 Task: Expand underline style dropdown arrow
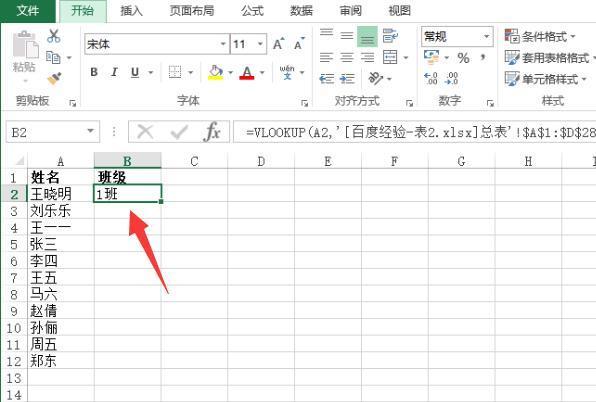[151, 72]
